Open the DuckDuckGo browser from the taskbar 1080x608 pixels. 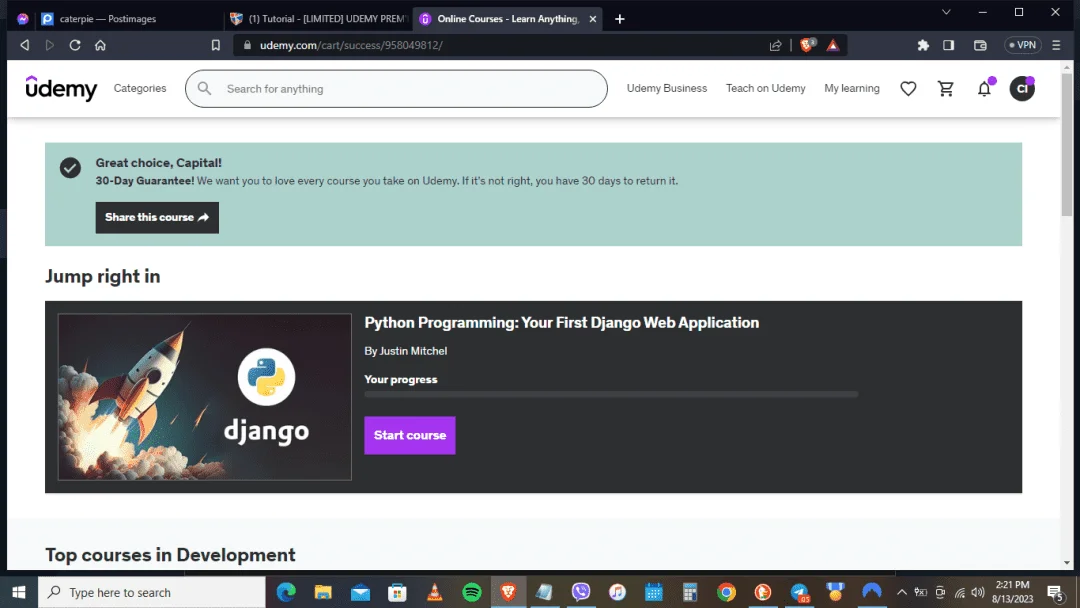[762, 592]
